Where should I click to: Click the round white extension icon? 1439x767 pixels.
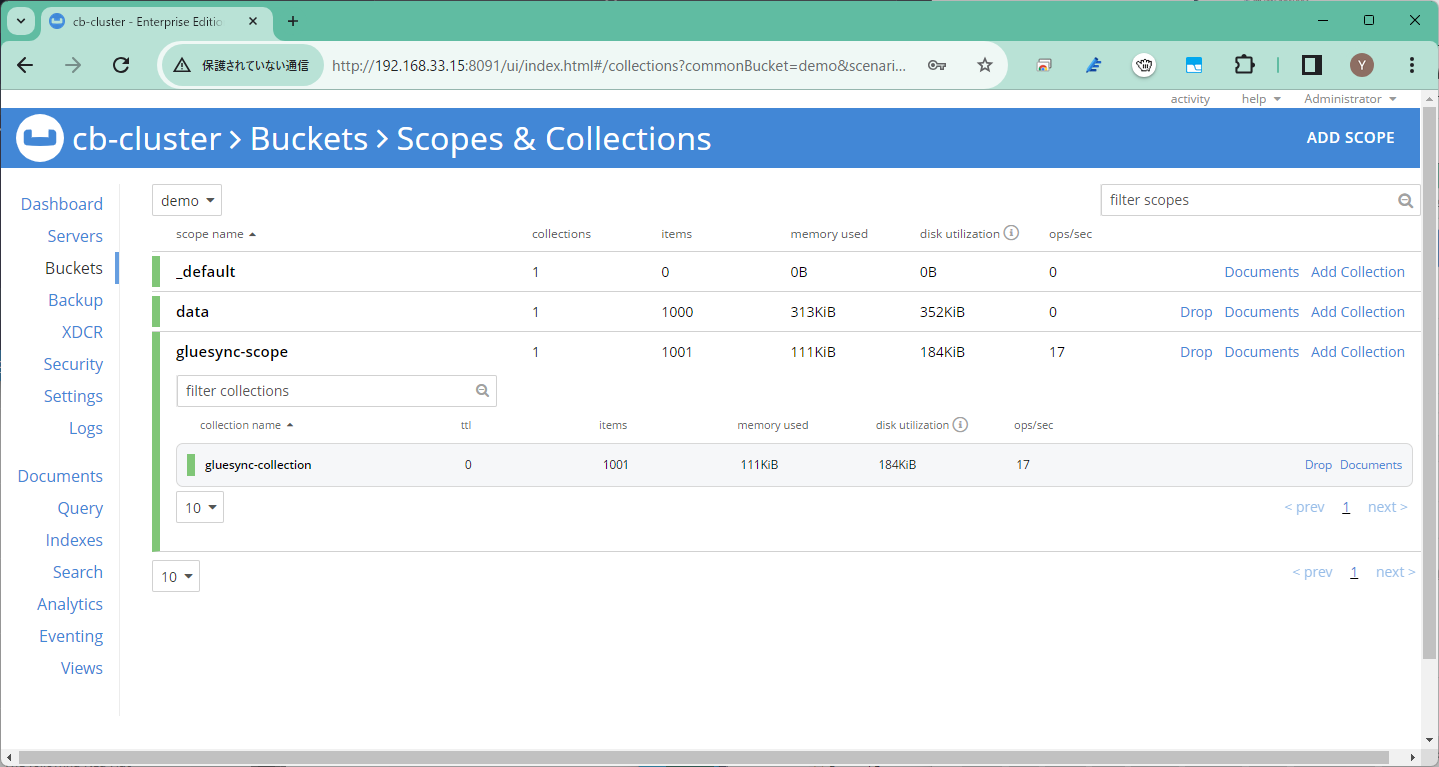tap(1144, 65)
